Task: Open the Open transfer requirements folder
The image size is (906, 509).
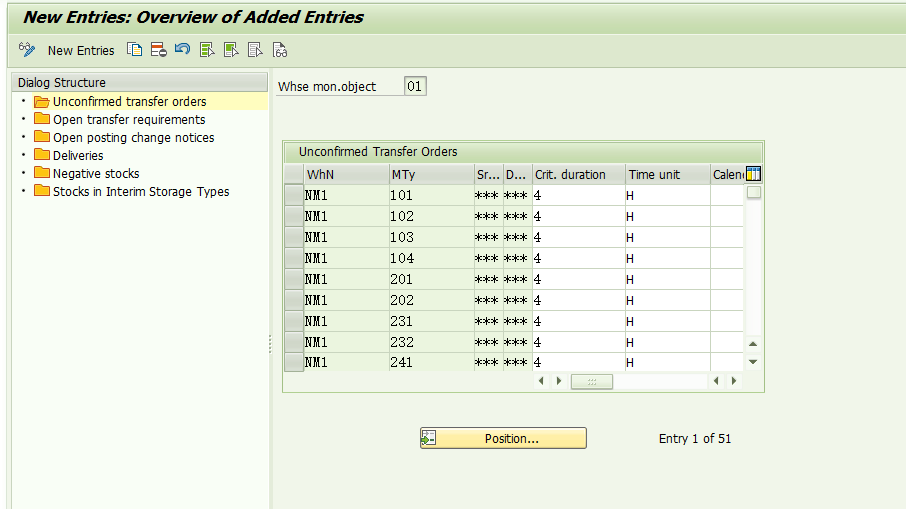Action: (128, 120)
